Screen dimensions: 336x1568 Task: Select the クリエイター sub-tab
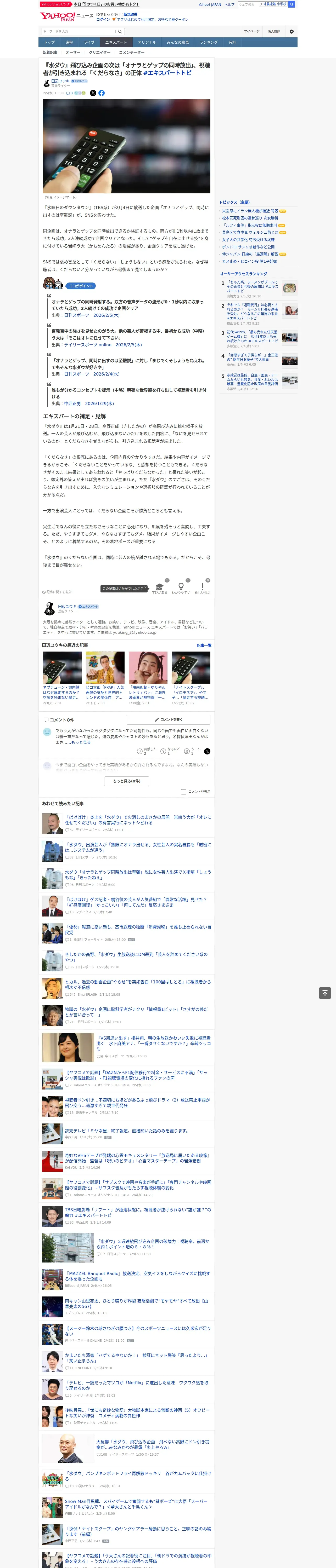click(x=99, y=52)
